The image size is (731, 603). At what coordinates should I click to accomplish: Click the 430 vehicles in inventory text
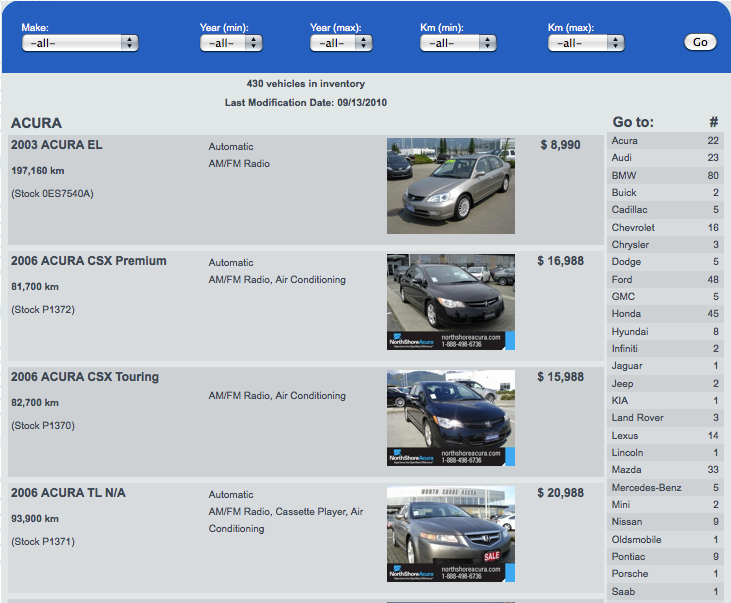[306, 84]
